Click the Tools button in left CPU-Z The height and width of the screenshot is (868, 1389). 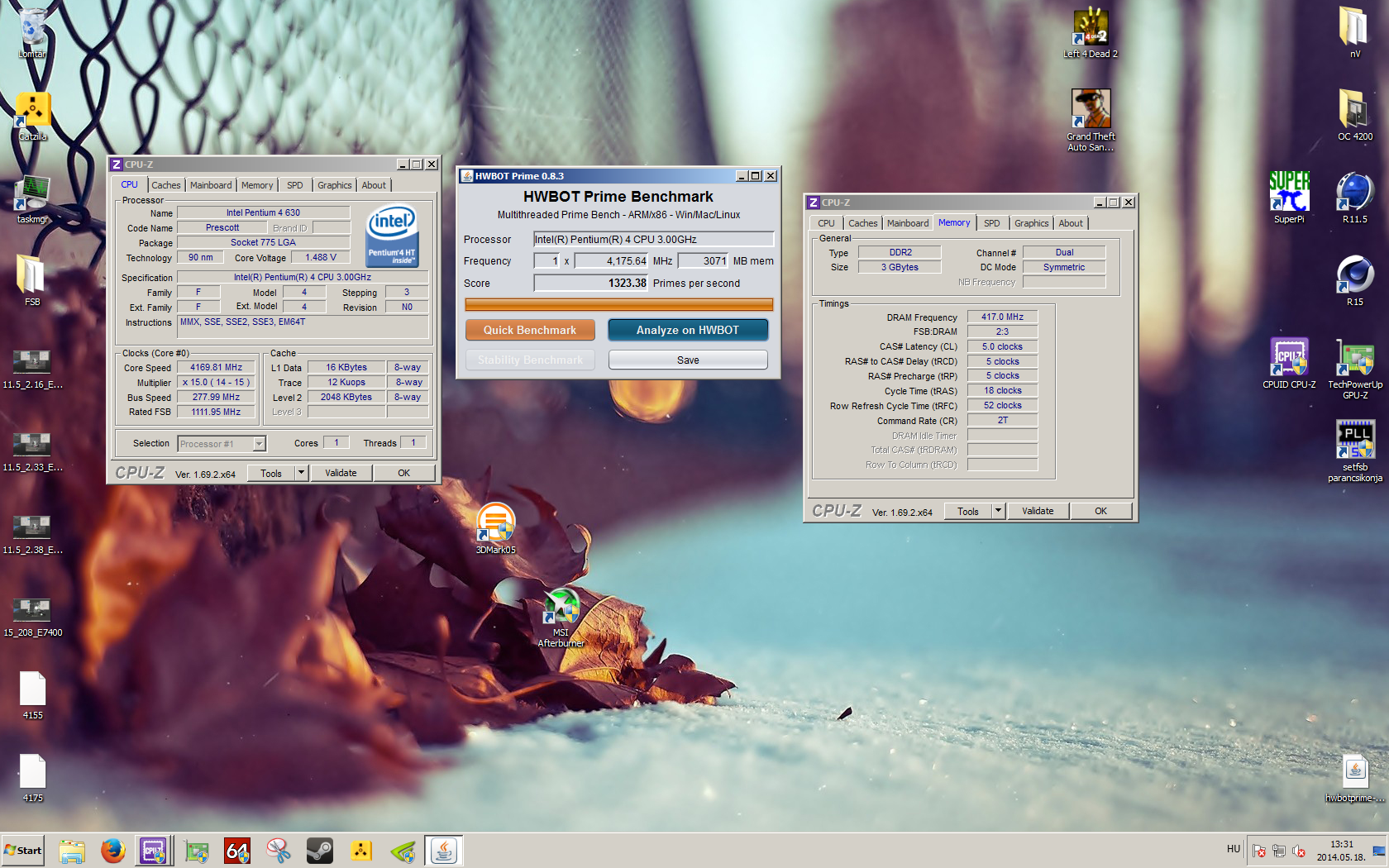click(271, 473)
